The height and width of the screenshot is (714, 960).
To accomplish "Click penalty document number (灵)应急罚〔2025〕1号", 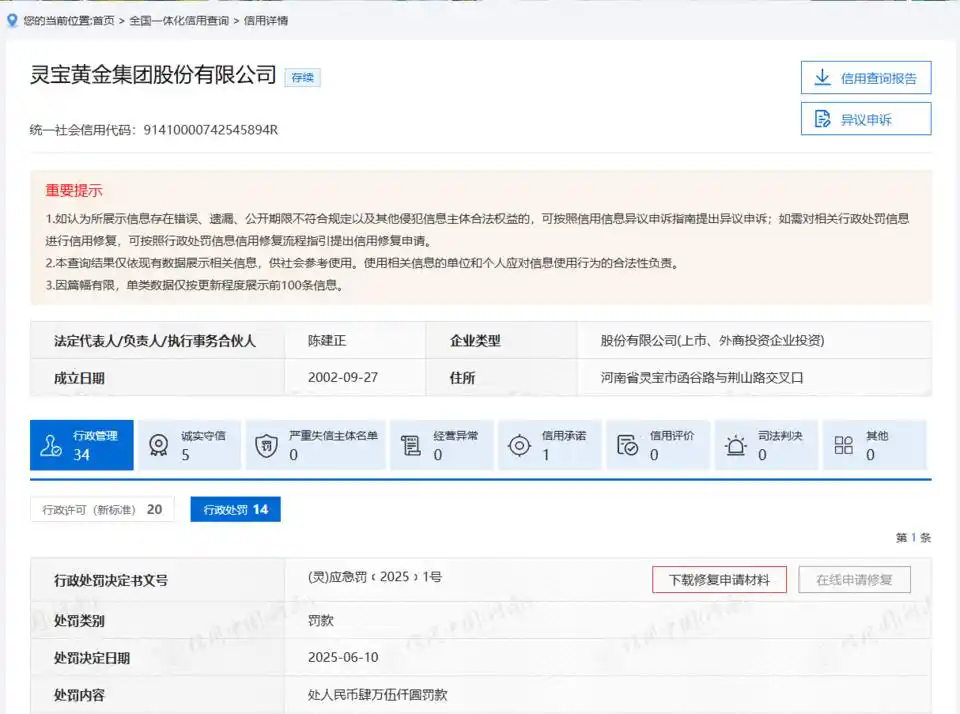I will [375, 577].
